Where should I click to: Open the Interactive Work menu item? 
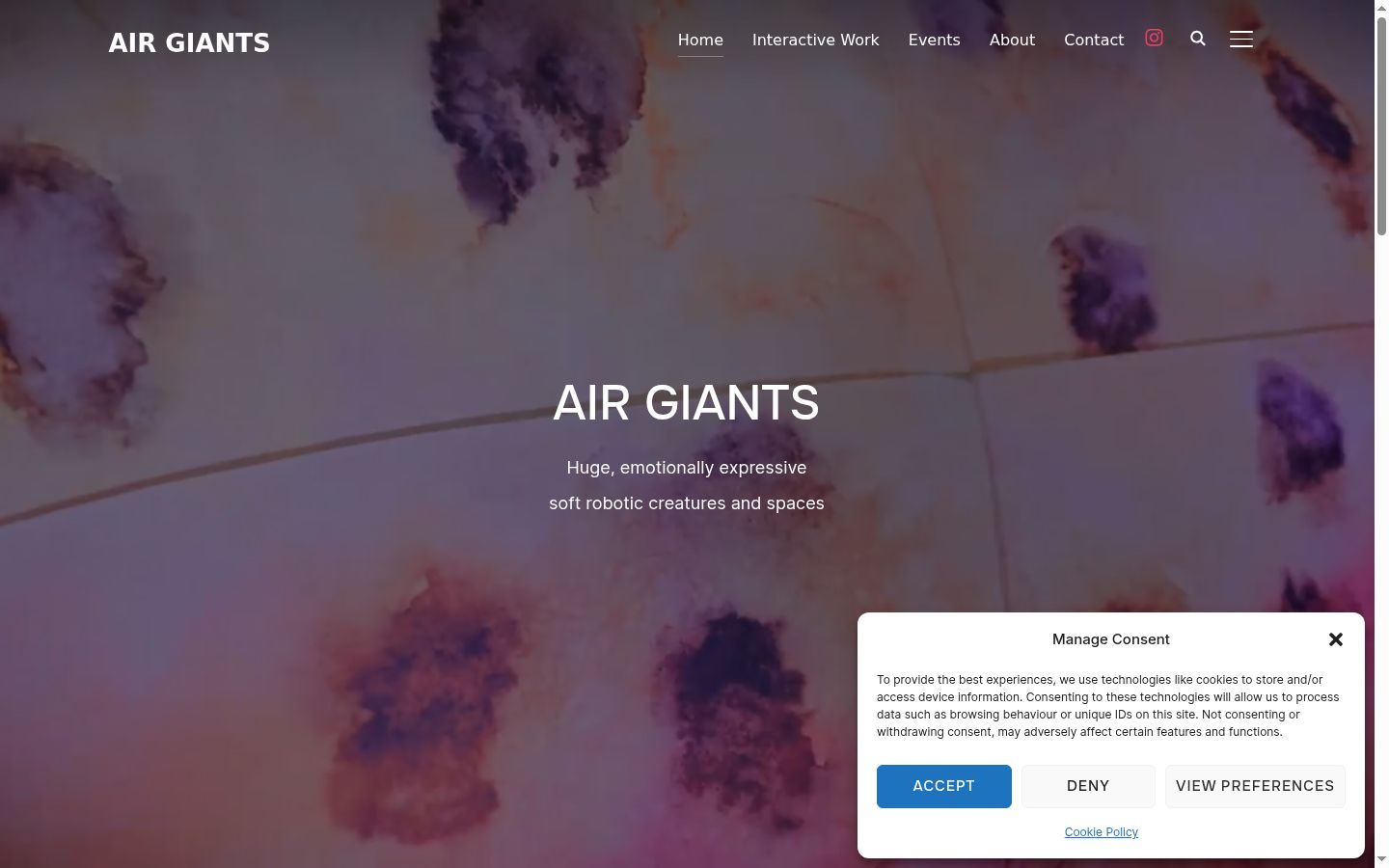click(816, 40)
